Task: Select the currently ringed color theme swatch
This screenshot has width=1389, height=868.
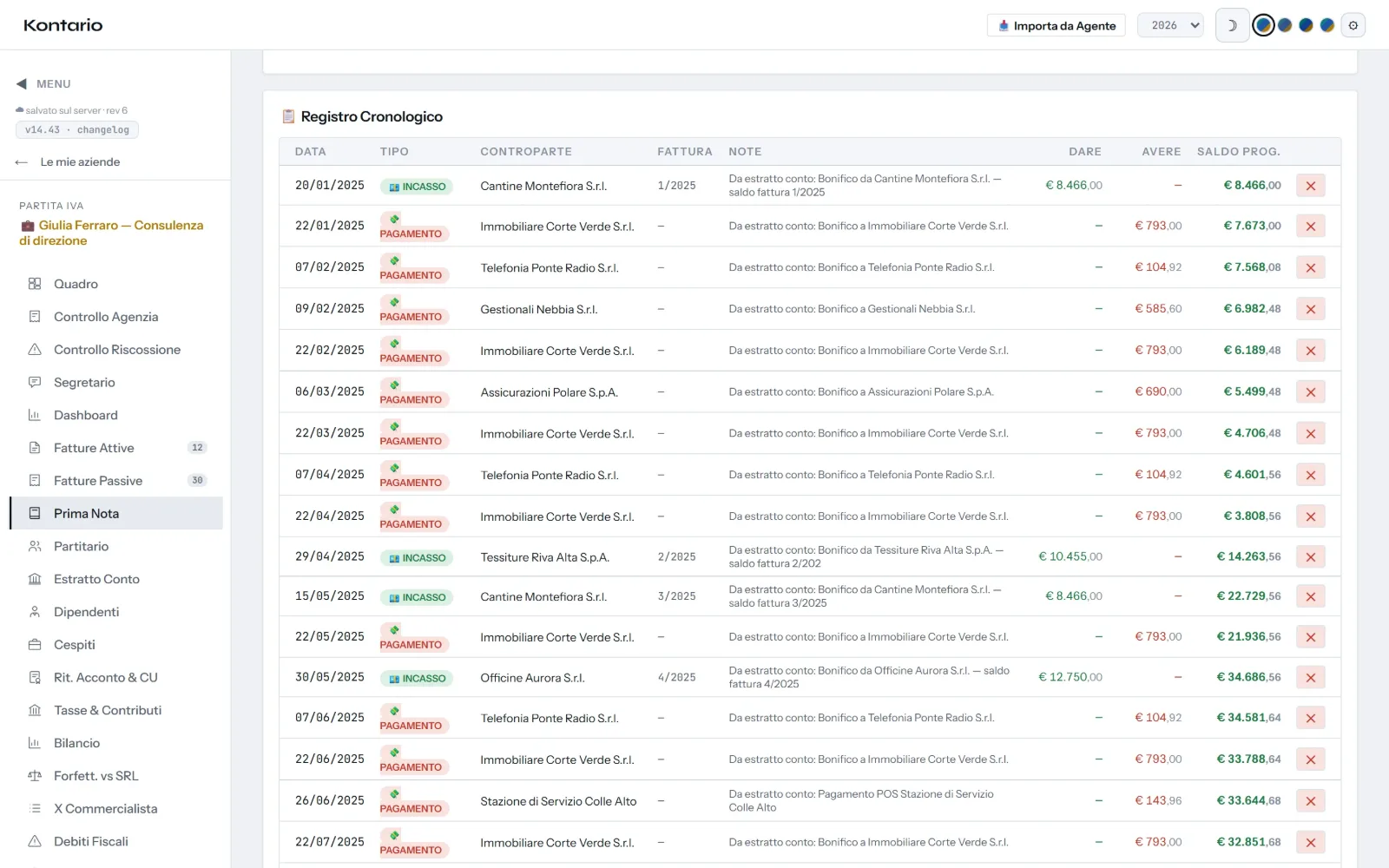Action: point(1264,26)
